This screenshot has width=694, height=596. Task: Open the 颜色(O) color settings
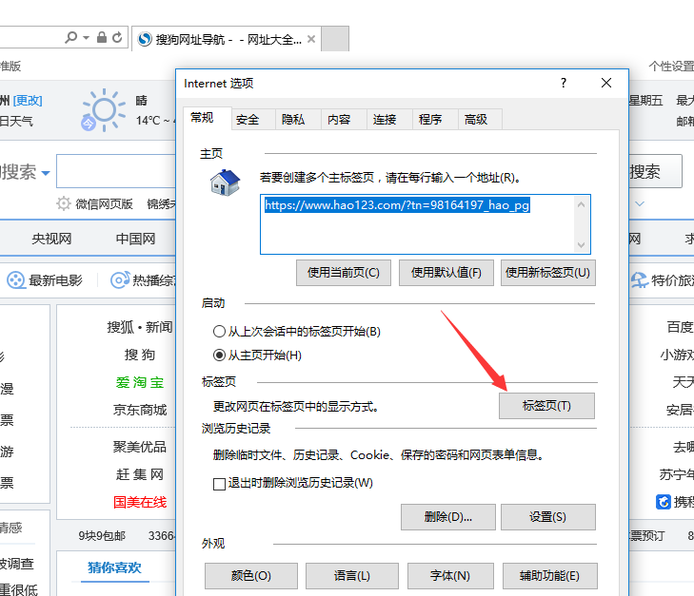point(251,576)
